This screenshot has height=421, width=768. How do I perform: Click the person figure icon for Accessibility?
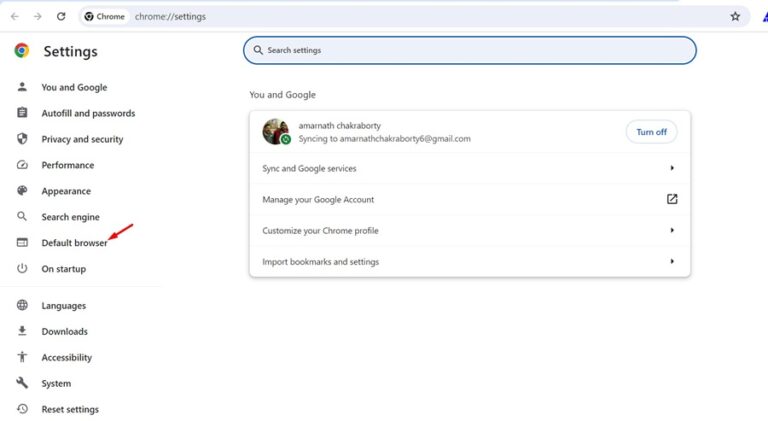pos(22,357)
